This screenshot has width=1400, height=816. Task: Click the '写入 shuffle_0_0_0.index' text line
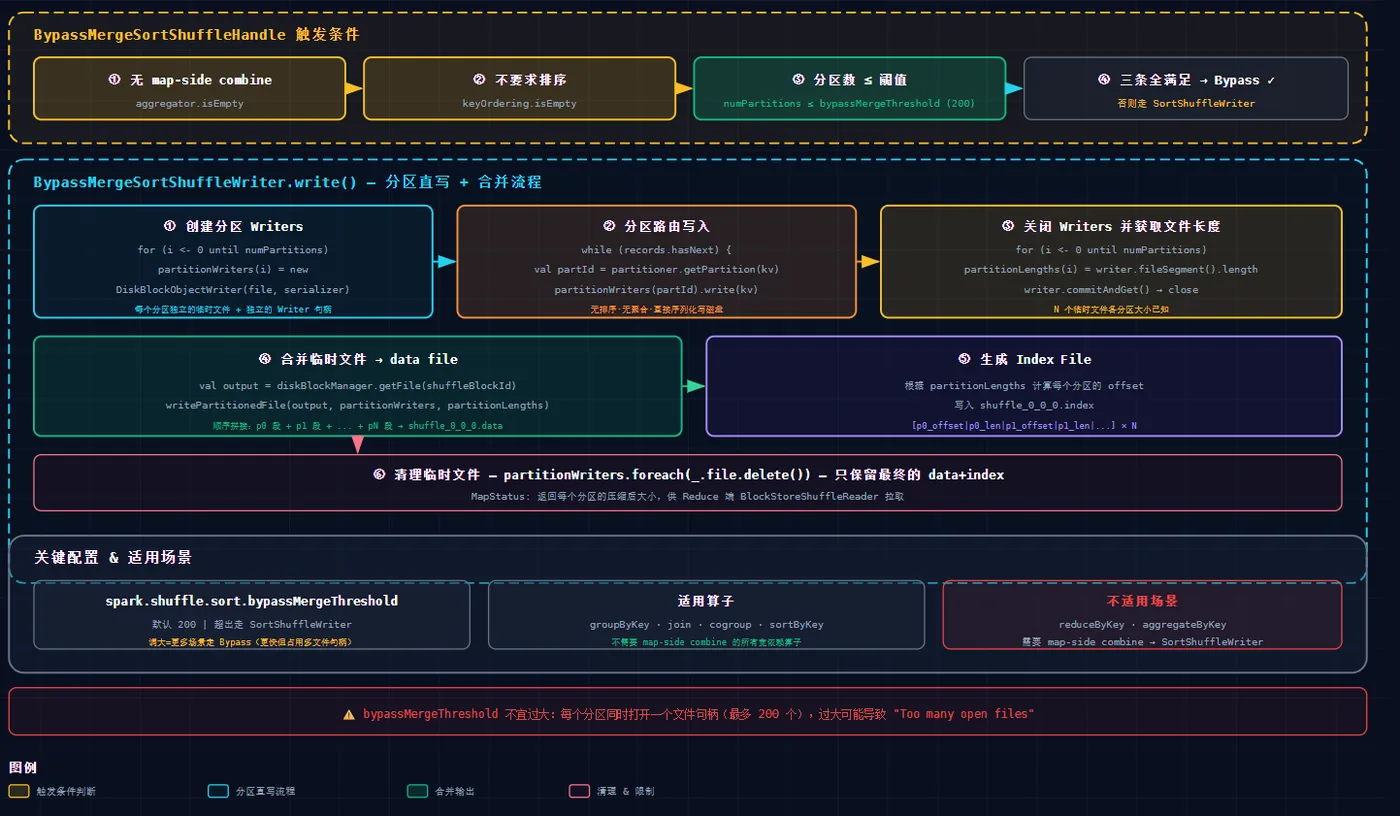pos(1024,405)
